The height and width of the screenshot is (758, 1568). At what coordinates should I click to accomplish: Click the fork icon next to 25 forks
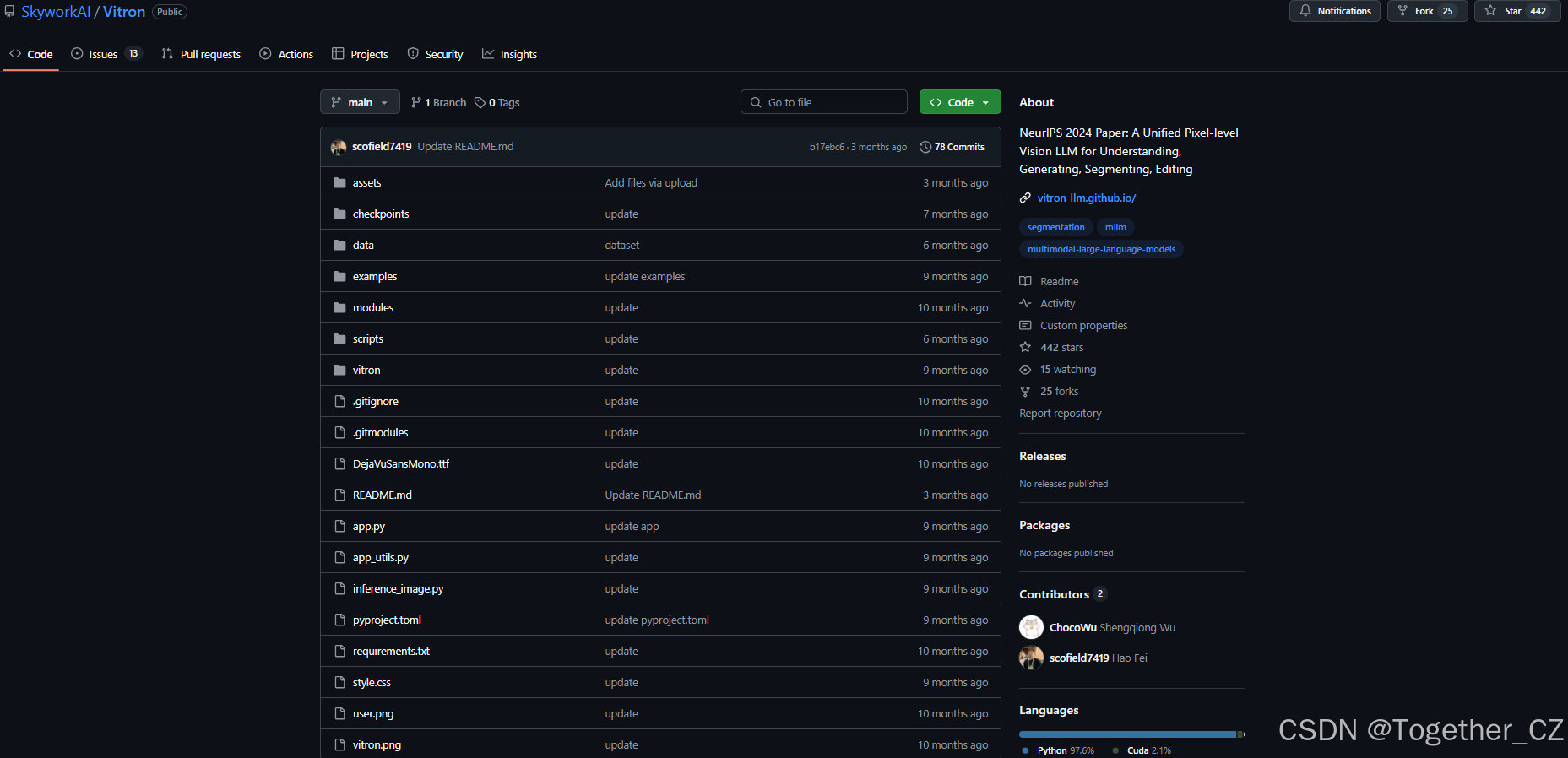click(x=1025, y=392)
